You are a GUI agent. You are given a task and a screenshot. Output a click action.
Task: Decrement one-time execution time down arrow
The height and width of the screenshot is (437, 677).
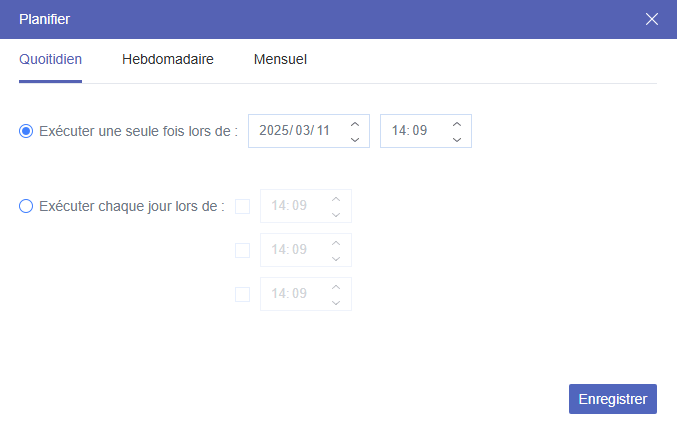(456, 139)
